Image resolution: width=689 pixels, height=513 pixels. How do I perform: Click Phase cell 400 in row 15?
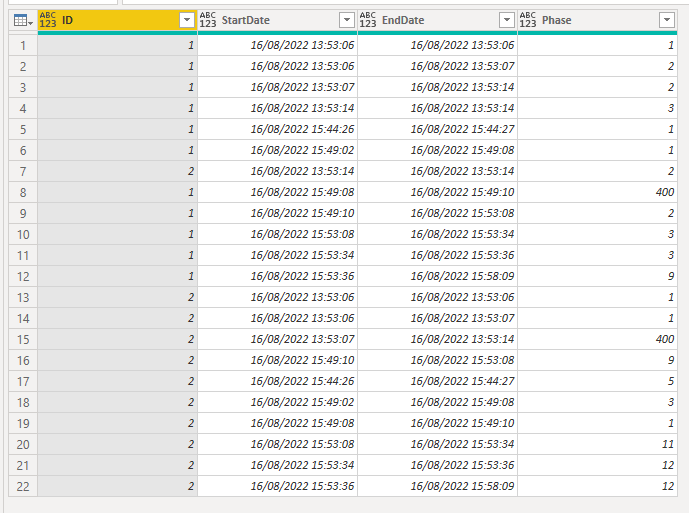pos(598,339)
